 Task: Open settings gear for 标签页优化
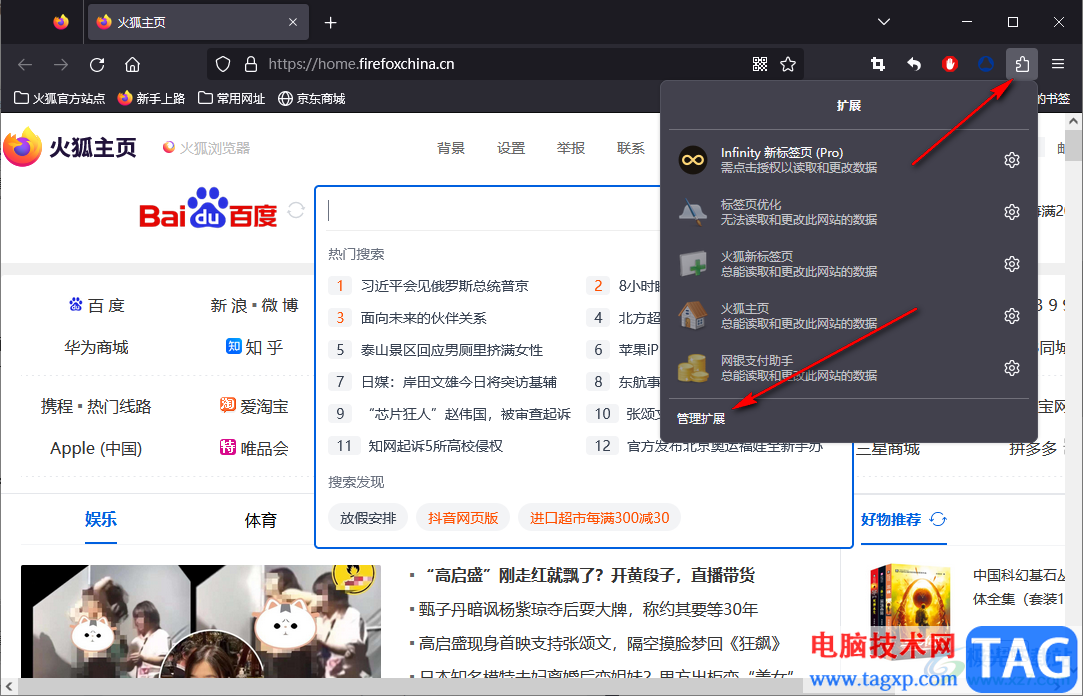coord(1012,212)
